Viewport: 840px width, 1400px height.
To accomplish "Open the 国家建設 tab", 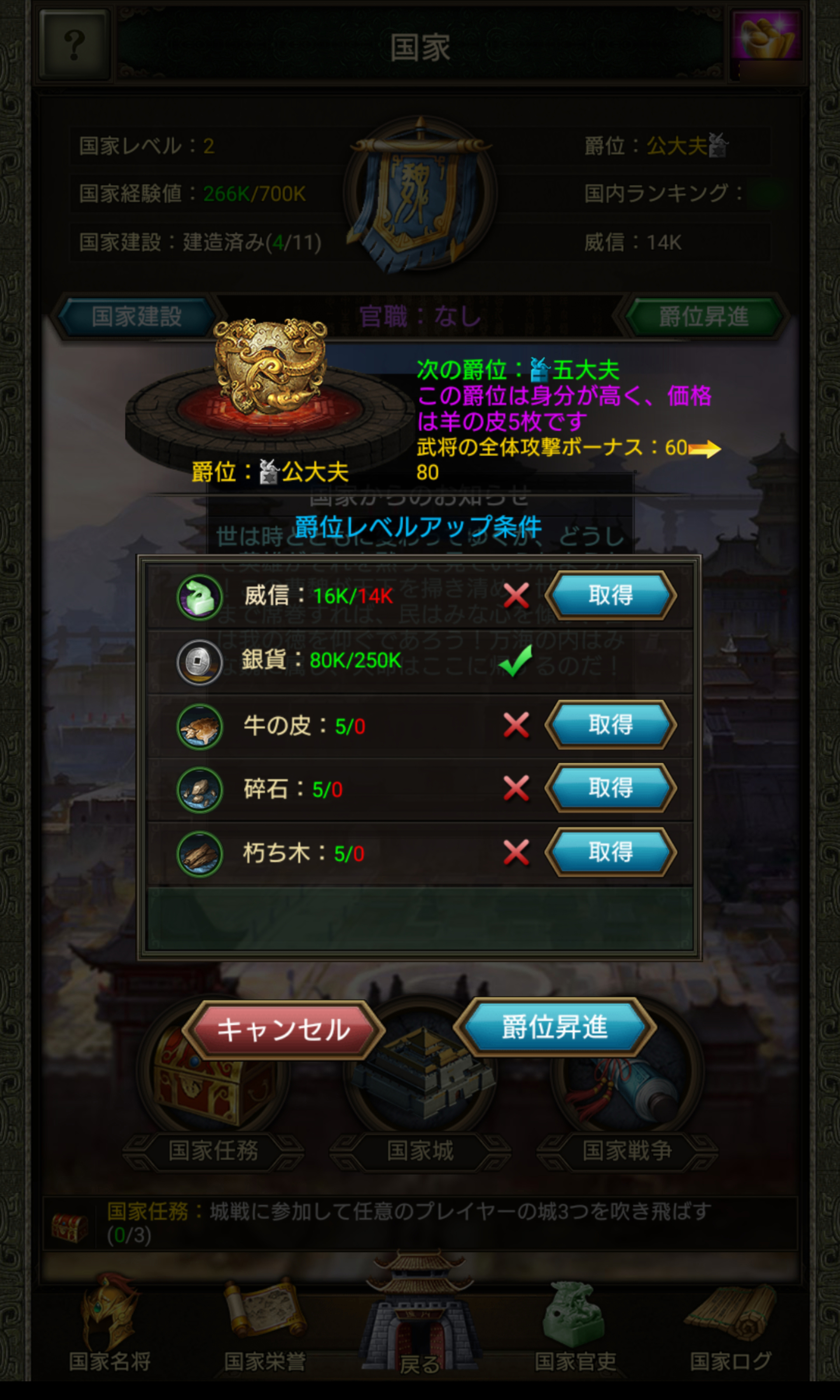I will 136,316.
